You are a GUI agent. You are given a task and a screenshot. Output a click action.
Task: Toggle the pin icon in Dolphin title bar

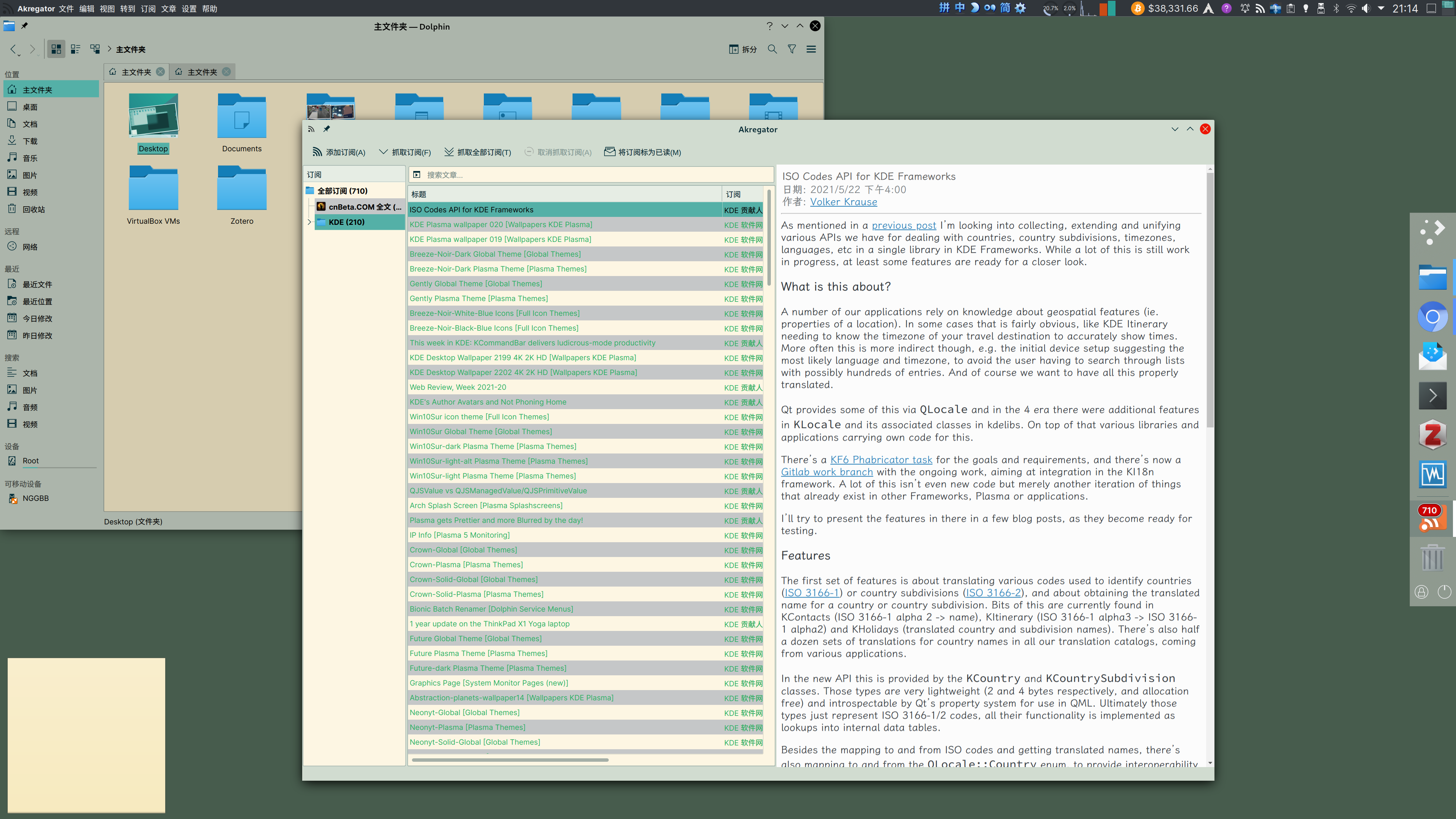pyautogui.click(x=24, y=26)
